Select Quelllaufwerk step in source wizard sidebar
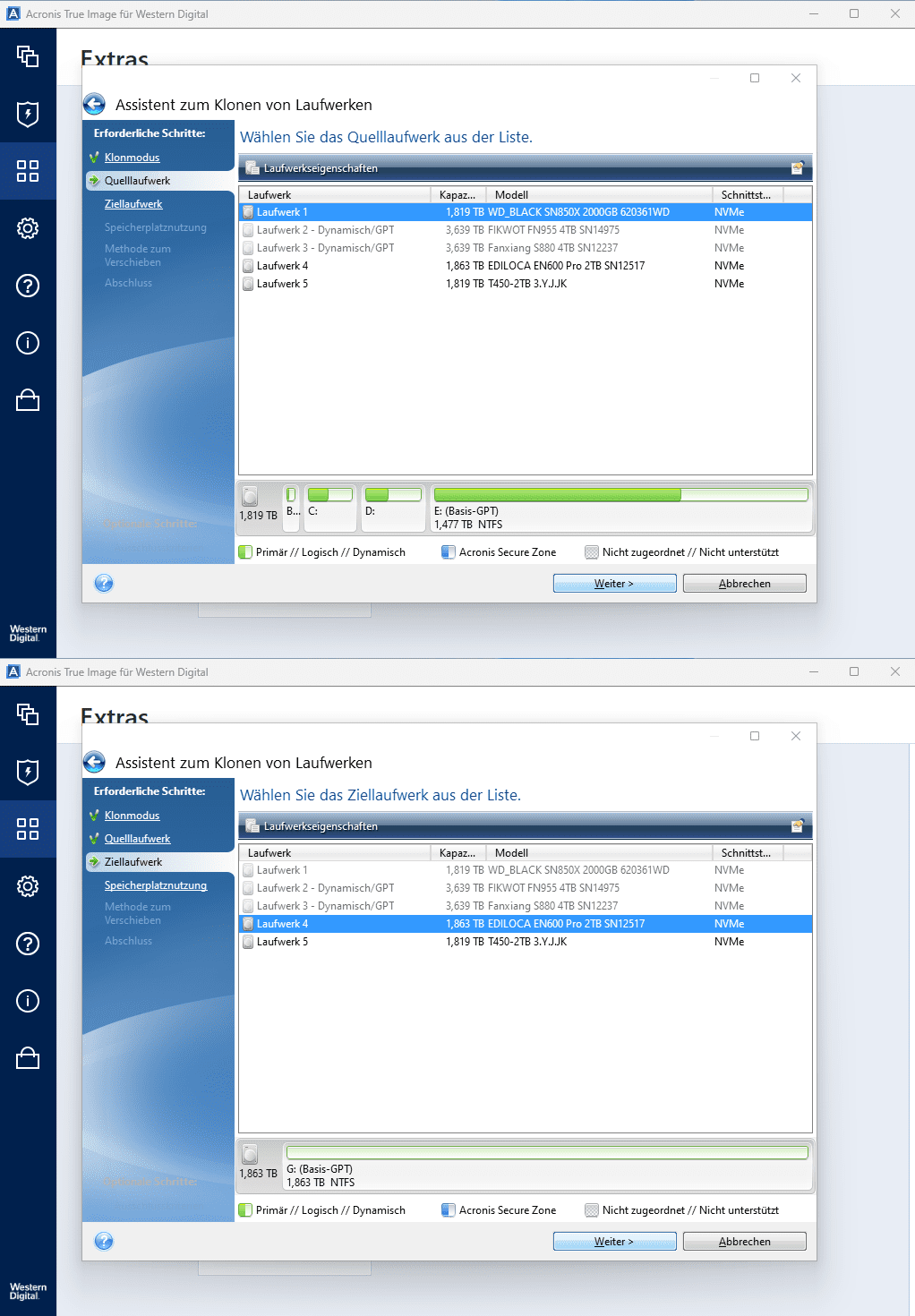The image size is (915, 1316). coord(137,181)
